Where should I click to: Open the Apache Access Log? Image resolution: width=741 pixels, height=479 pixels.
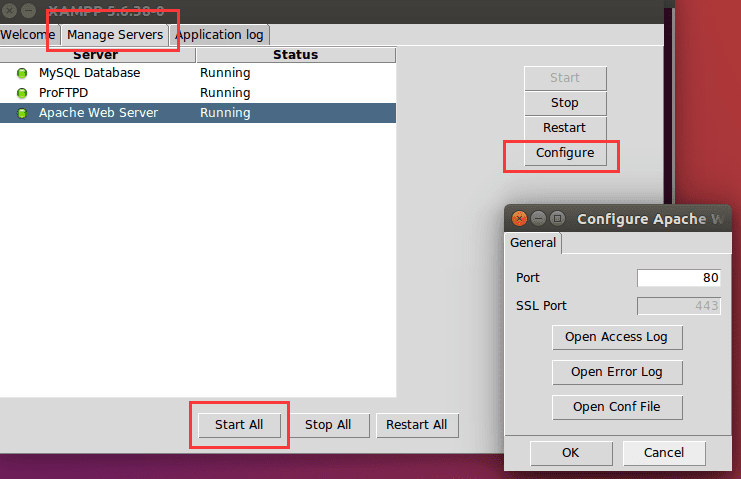tap(617, 337)
